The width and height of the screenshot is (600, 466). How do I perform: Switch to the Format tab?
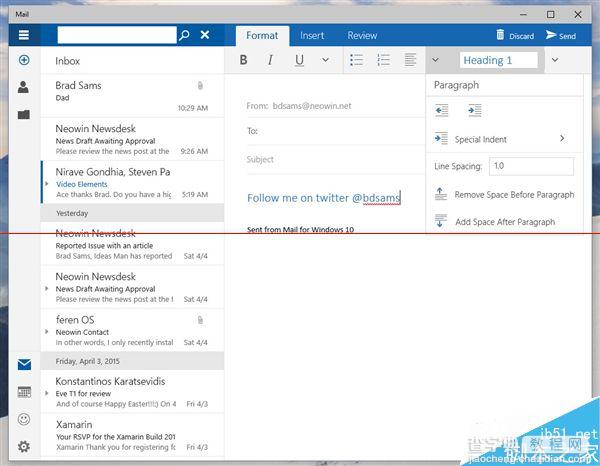262,36
